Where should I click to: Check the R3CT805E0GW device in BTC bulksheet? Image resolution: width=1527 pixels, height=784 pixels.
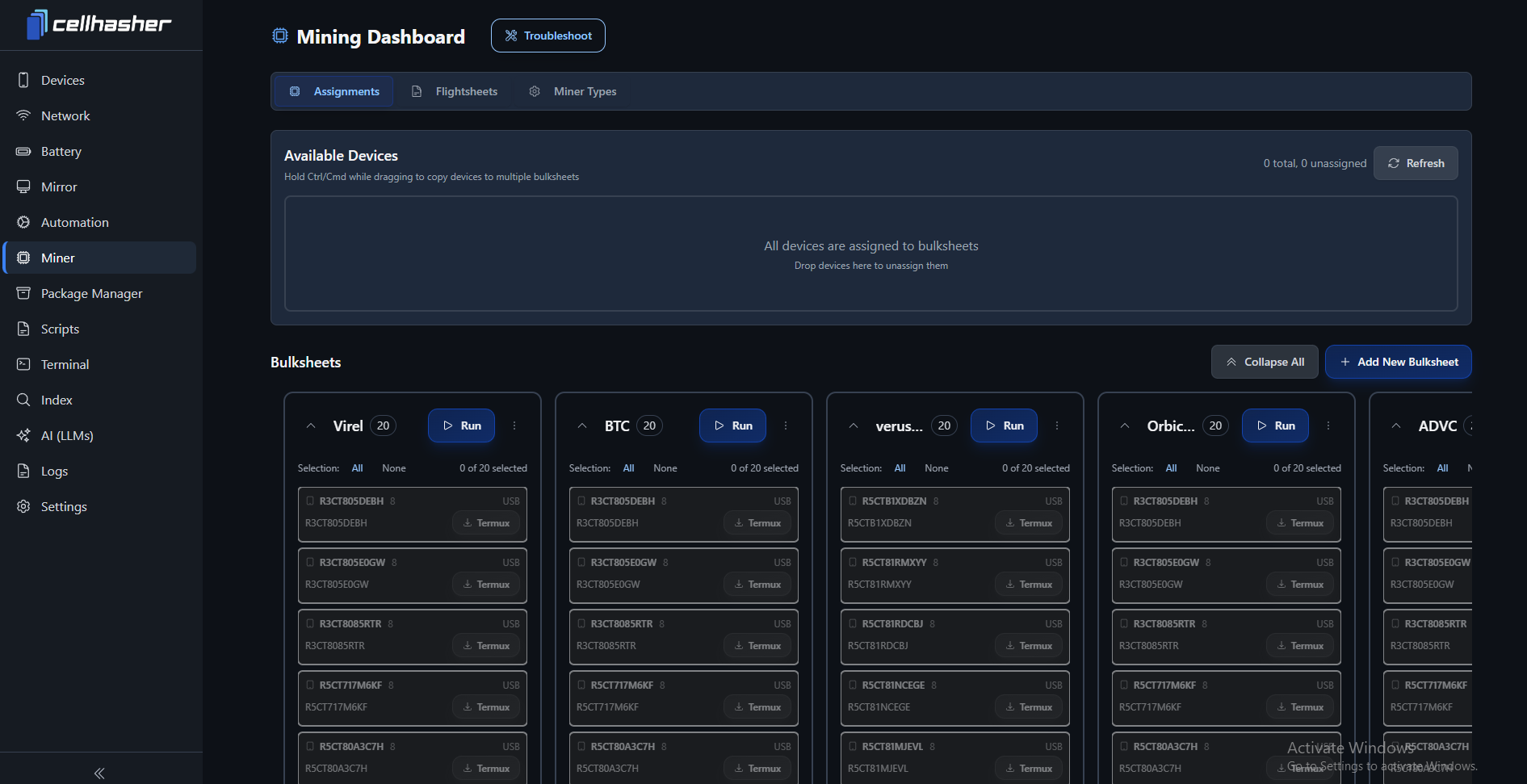[x=581, y=563]
